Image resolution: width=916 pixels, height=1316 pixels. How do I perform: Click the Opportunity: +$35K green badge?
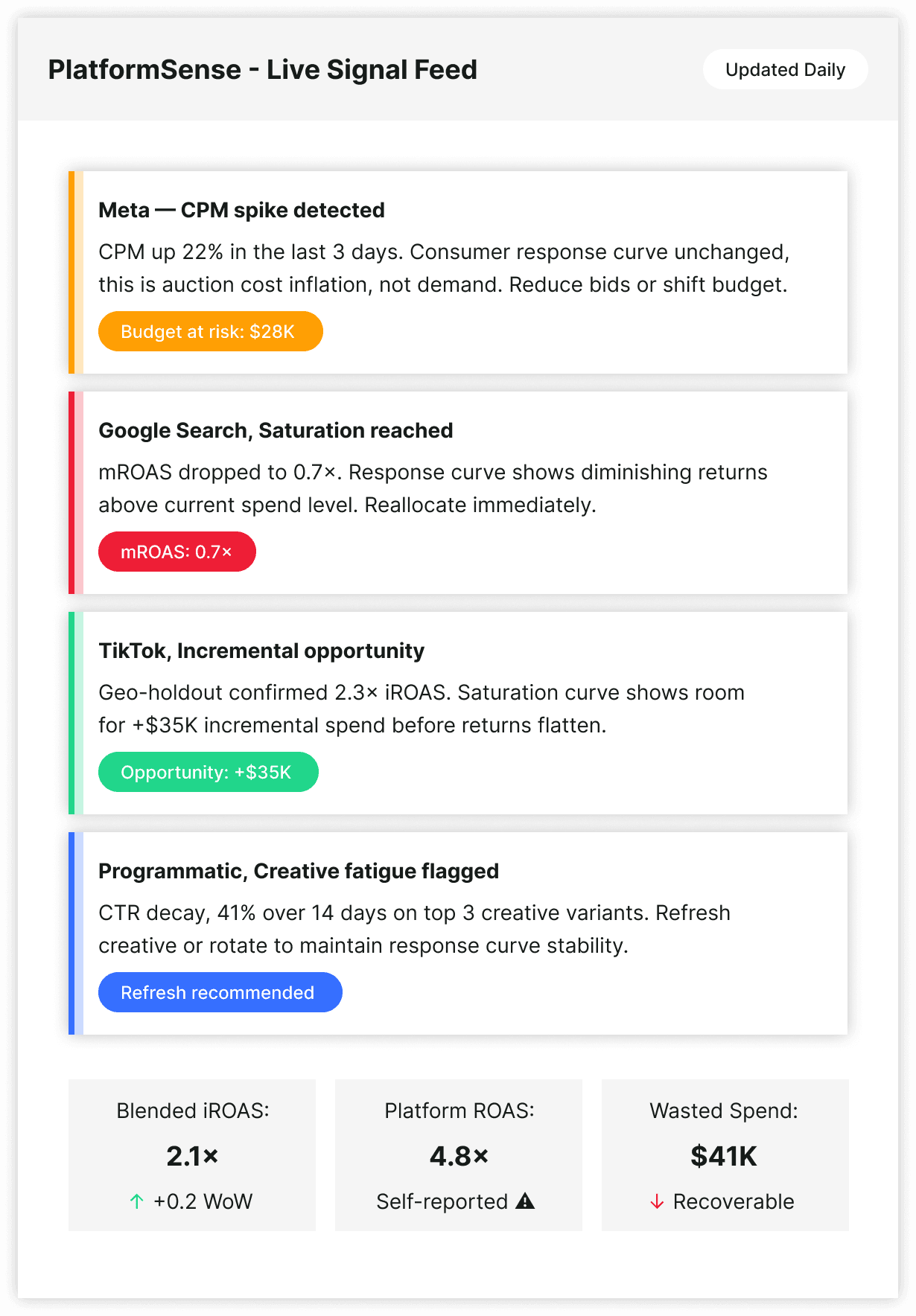(208, 772)
